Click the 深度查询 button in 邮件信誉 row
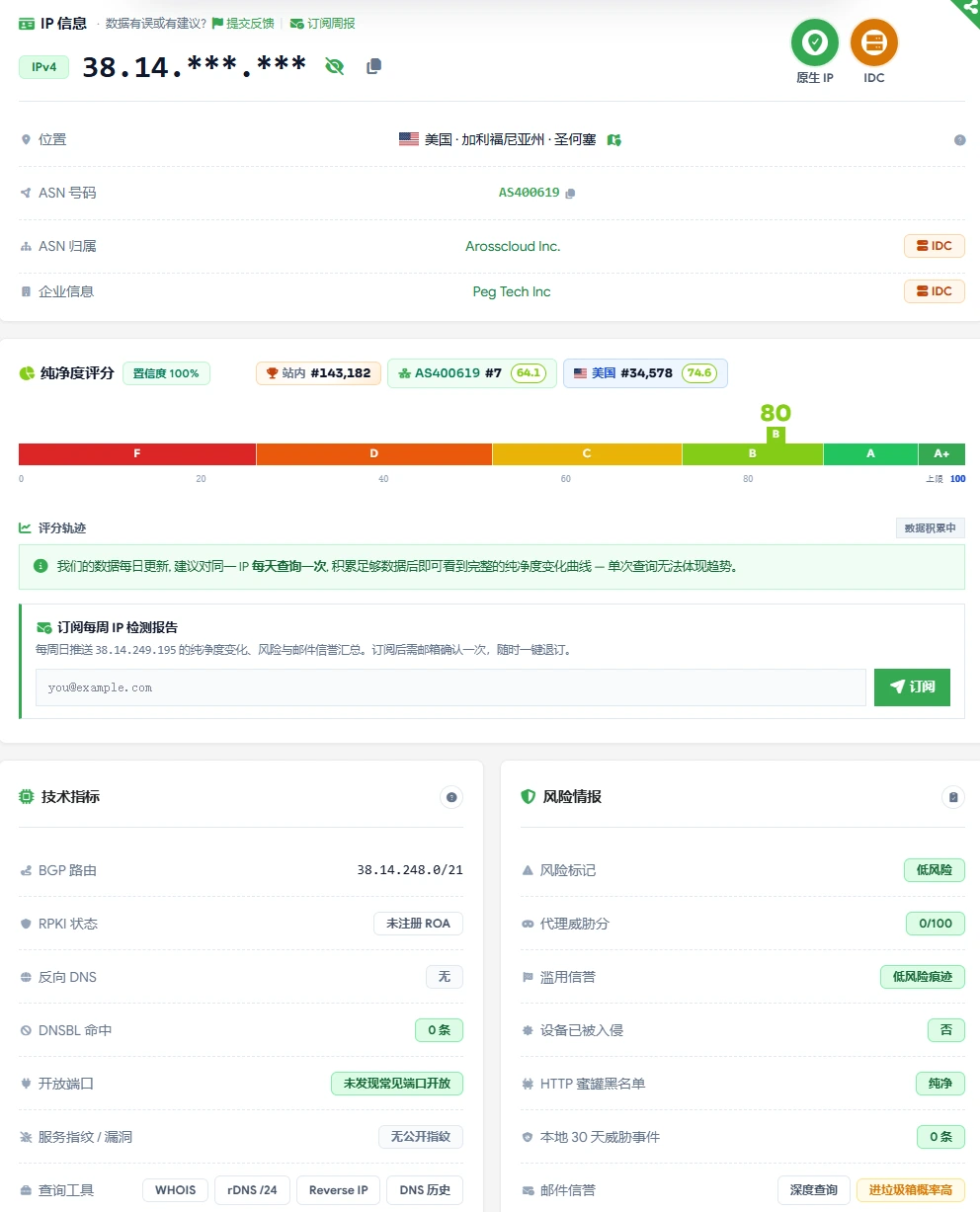Screen dimensions: 980x1212 (x=814, y=1190)
